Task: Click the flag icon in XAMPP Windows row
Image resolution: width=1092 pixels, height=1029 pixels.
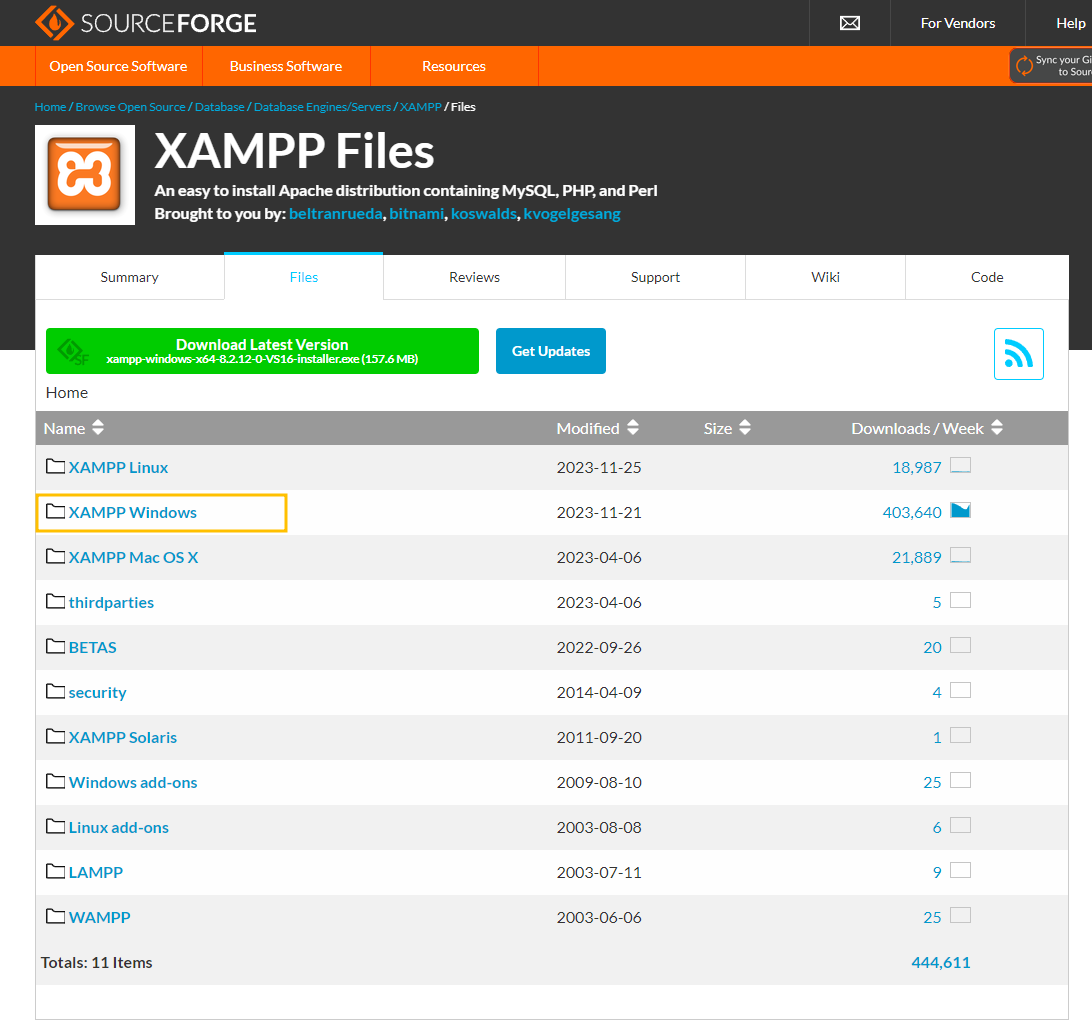Action: point(960,509)
